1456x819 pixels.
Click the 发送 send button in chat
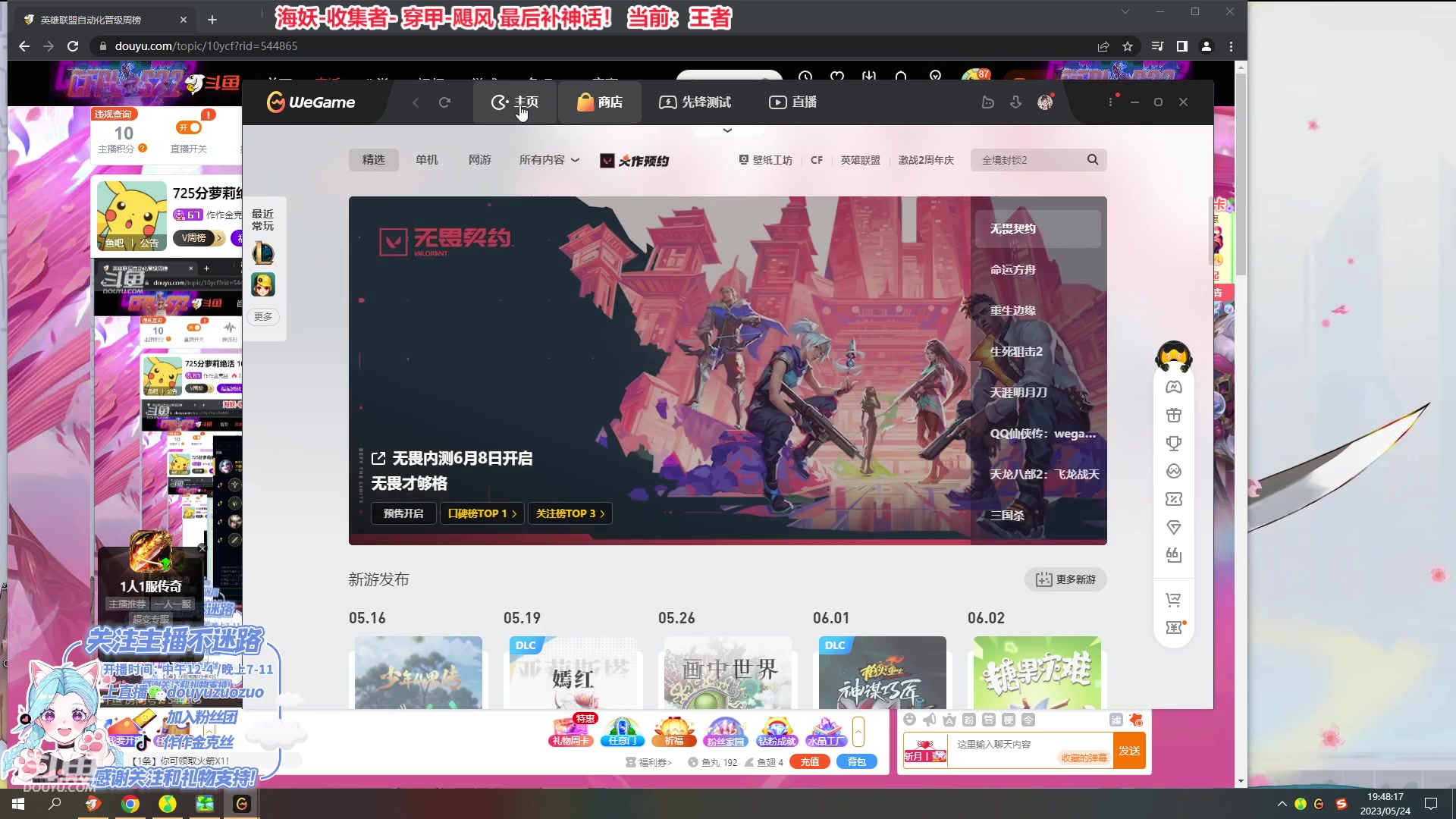[x=1129, y=751]
